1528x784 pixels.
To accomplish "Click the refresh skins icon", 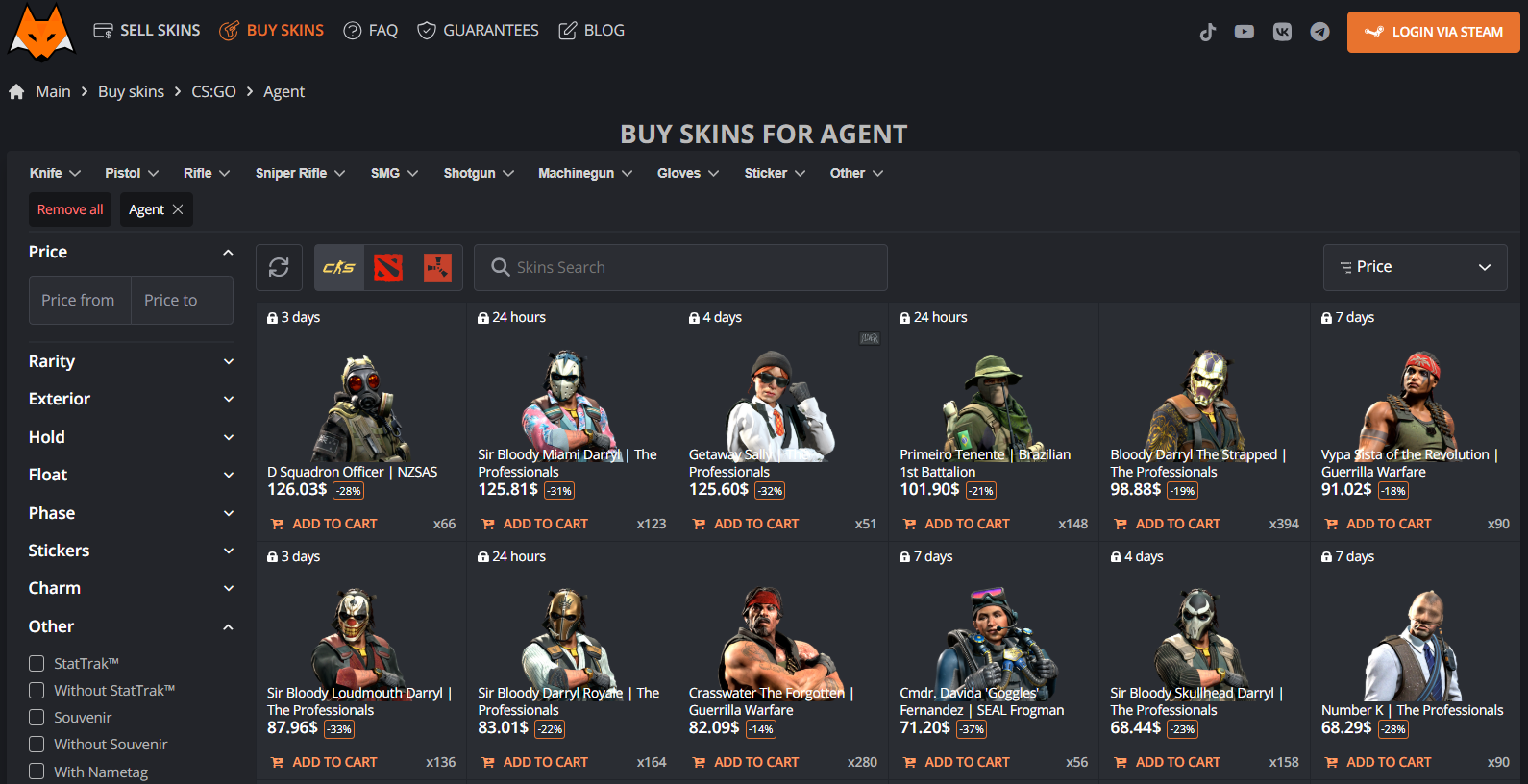I will 279,267.
